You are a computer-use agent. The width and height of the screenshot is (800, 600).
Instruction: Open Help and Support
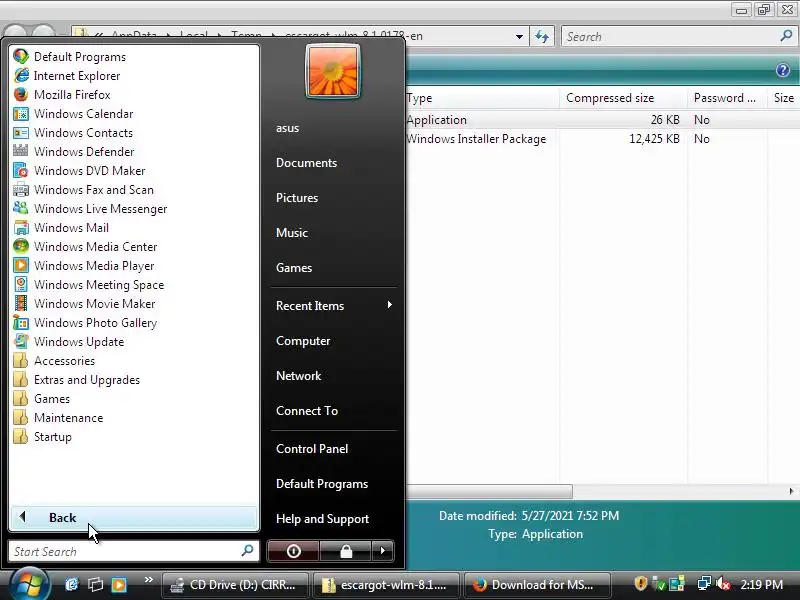(x=322, y=519)
